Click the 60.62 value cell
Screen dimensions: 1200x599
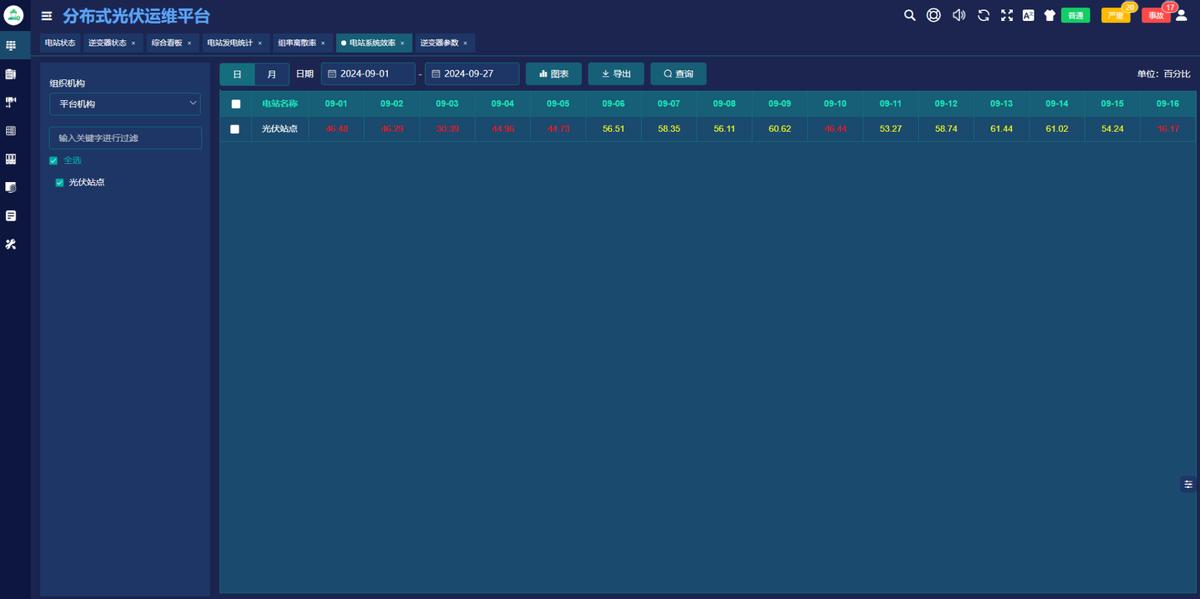coord(780,129)
